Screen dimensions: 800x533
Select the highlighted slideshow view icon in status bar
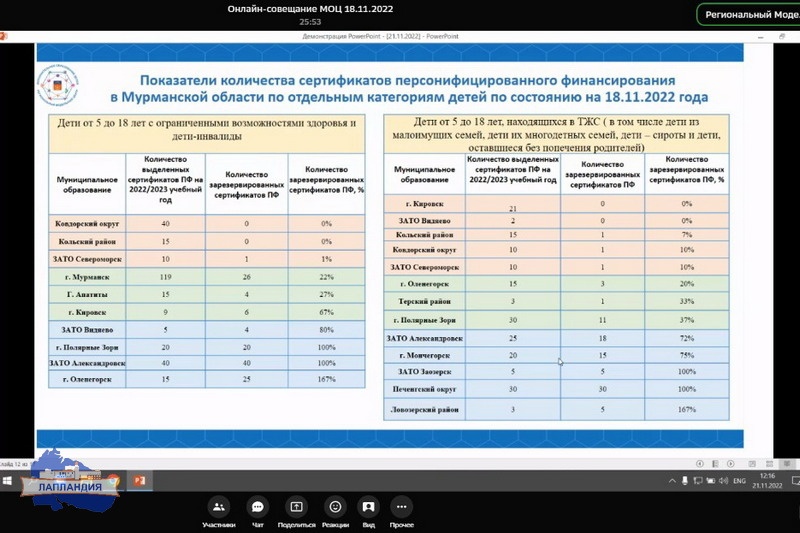click(787, 464)
